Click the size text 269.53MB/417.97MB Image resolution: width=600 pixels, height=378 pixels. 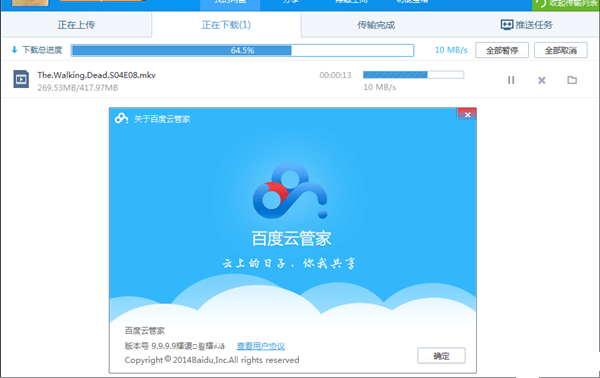[78, 88]
